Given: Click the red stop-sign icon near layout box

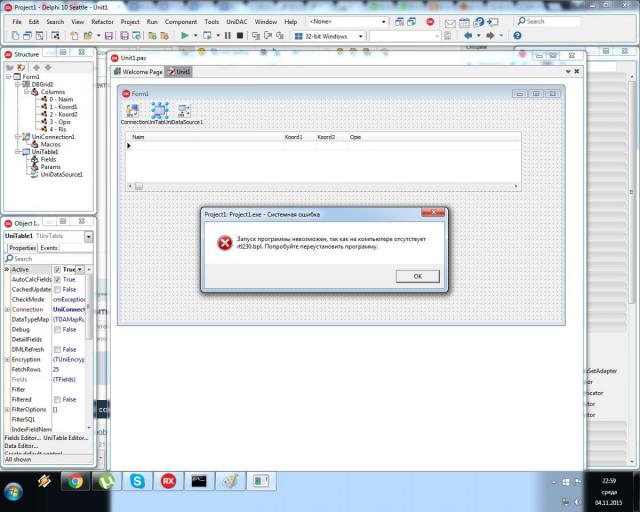Looking at the screenshot, I should click(x=430, y=22).
